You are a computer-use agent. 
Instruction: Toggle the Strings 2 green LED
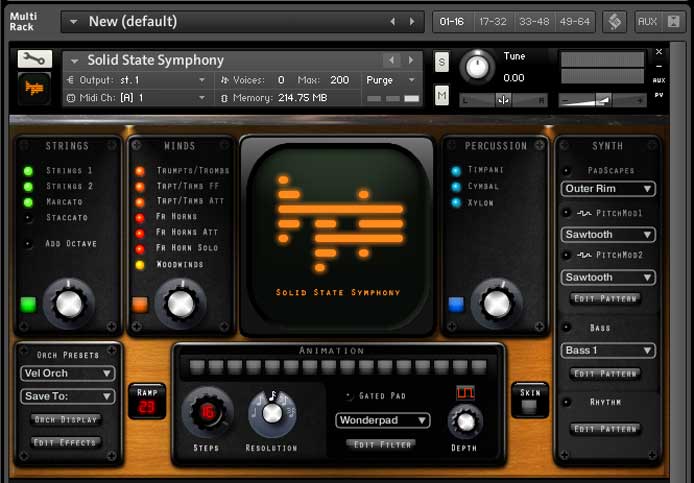click(28, 187)
